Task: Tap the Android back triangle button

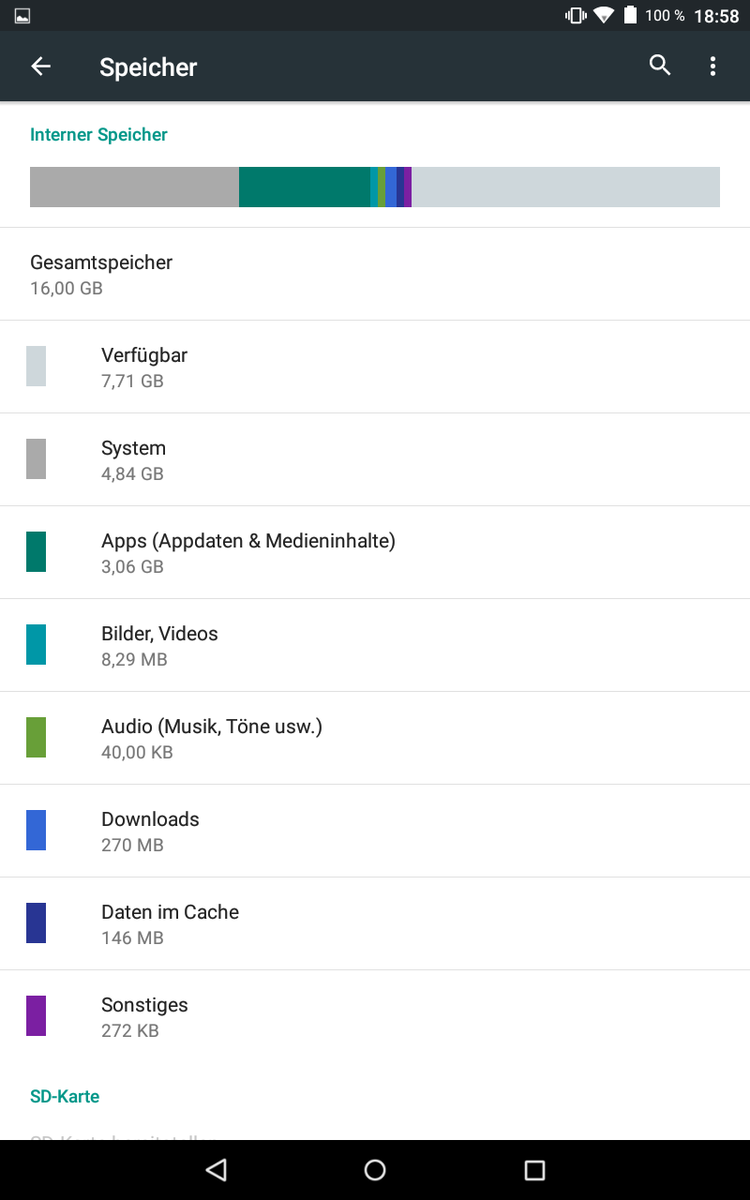Action: (216, 1169)
